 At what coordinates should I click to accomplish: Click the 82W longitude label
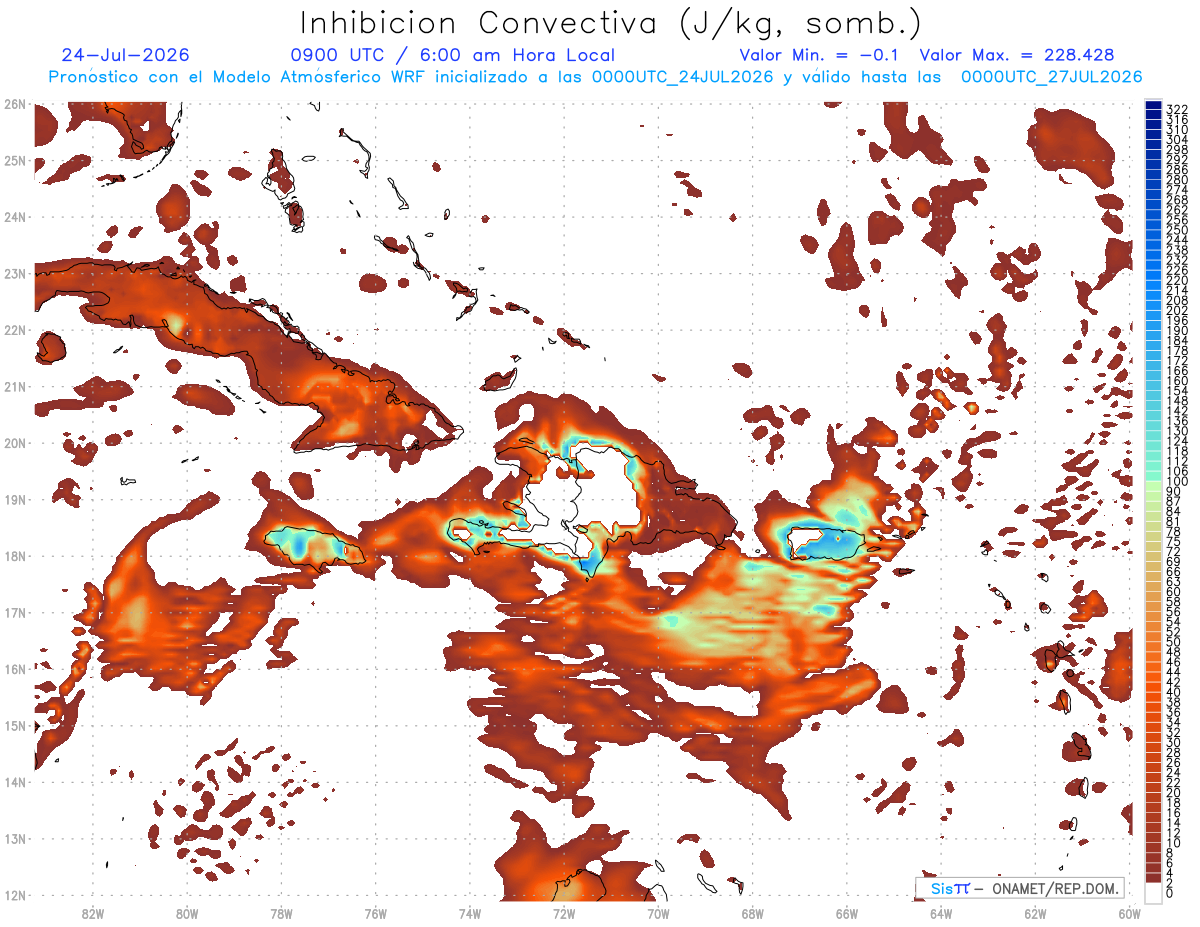point(92,913)
